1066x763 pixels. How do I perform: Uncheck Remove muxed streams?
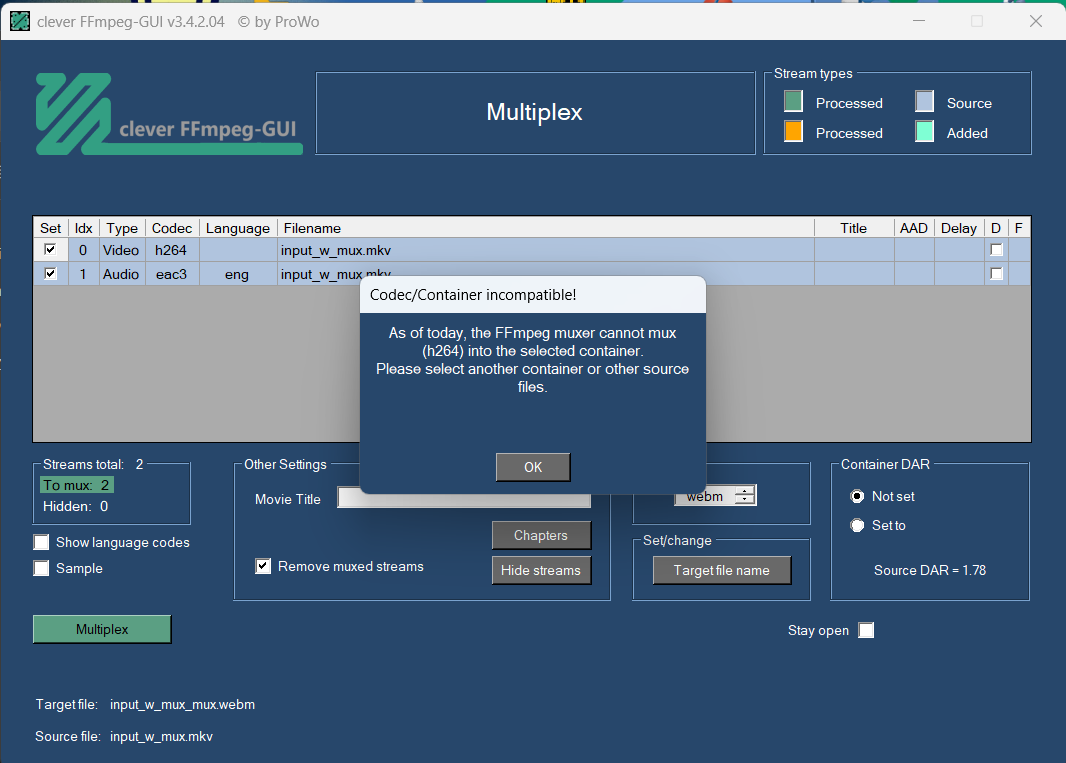(263, 566)
